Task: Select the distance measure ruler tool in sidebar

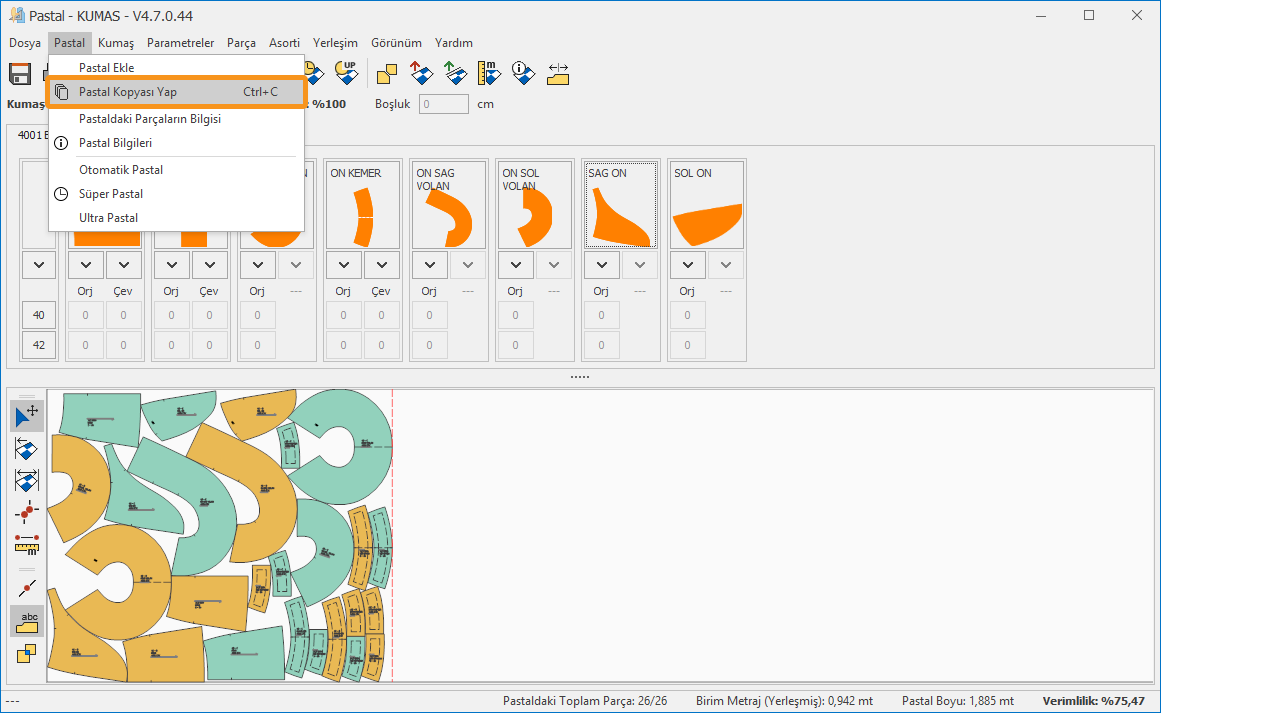Action: tap(27, 544)
